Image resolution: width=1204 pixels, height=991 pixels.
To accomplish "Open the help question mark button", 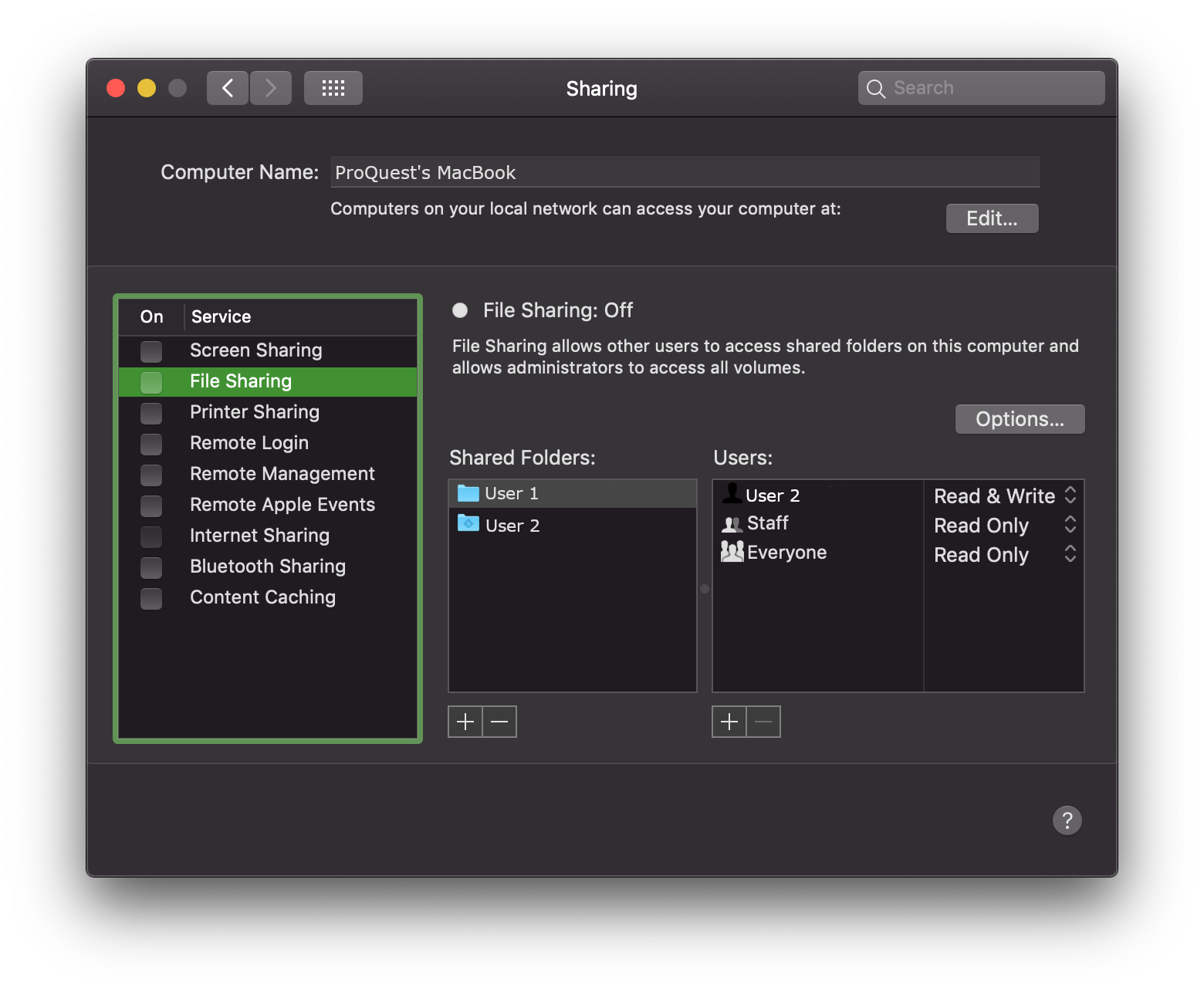I will point(1067,820).
